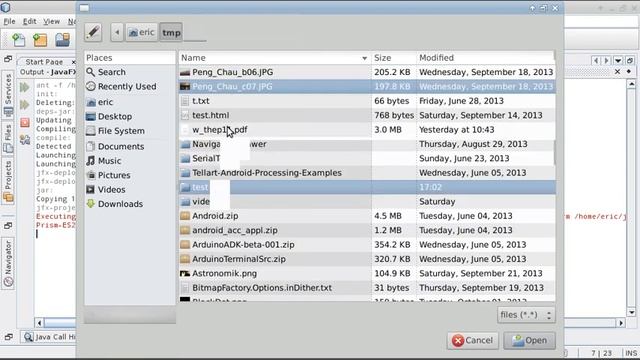Click the Open button

[x=529, y=340]
